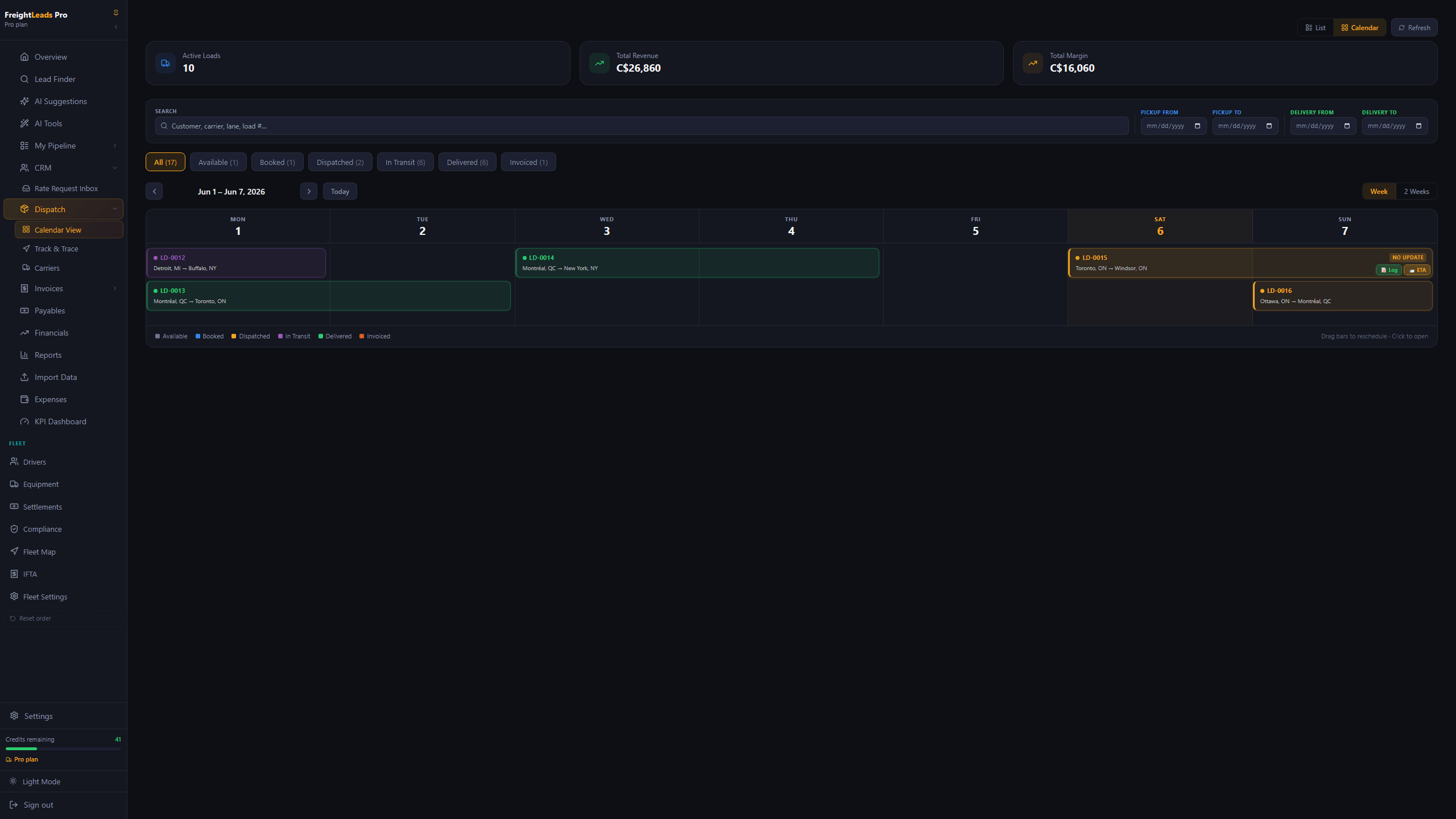Click the Credits remaining progress bar
The height and width of the screenshot is (819, 1456).
(63, 748)
